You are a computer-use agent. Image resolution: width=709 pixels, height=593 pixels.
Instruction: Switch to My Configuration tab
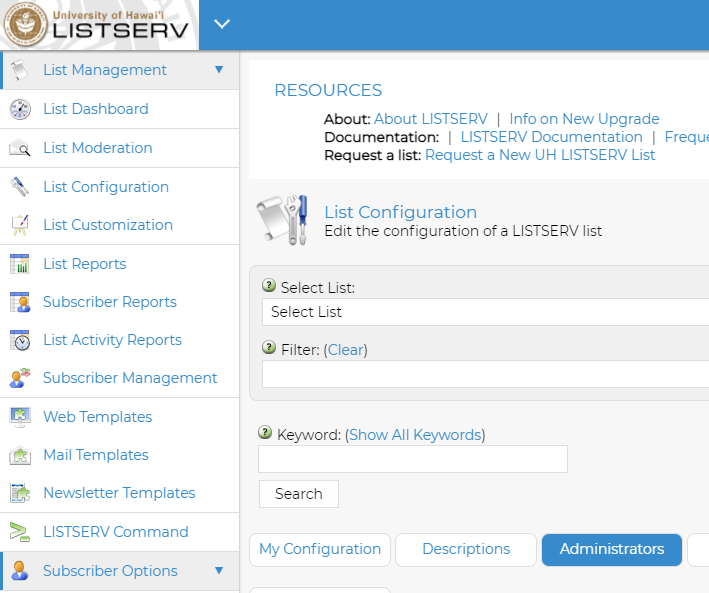320,550
